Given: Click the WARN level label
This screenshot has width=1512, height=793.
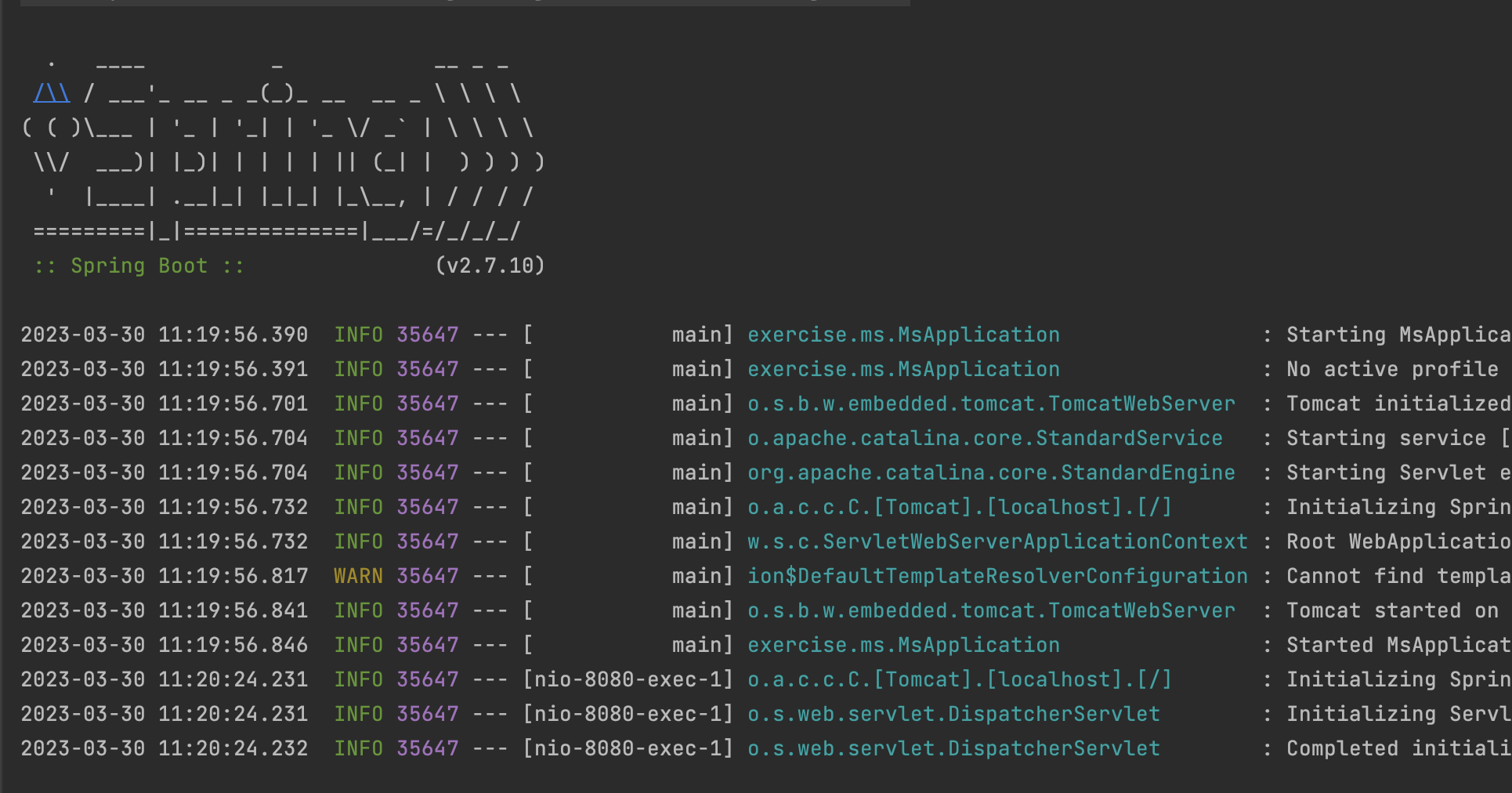Looking at the screenshot, I should tap(358, 576).
